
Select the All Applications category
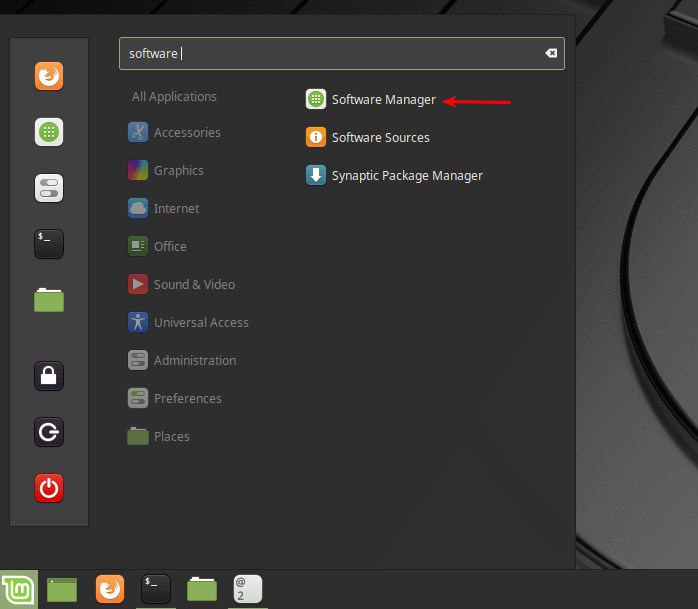pyautogui.click(x=174, y=97)
